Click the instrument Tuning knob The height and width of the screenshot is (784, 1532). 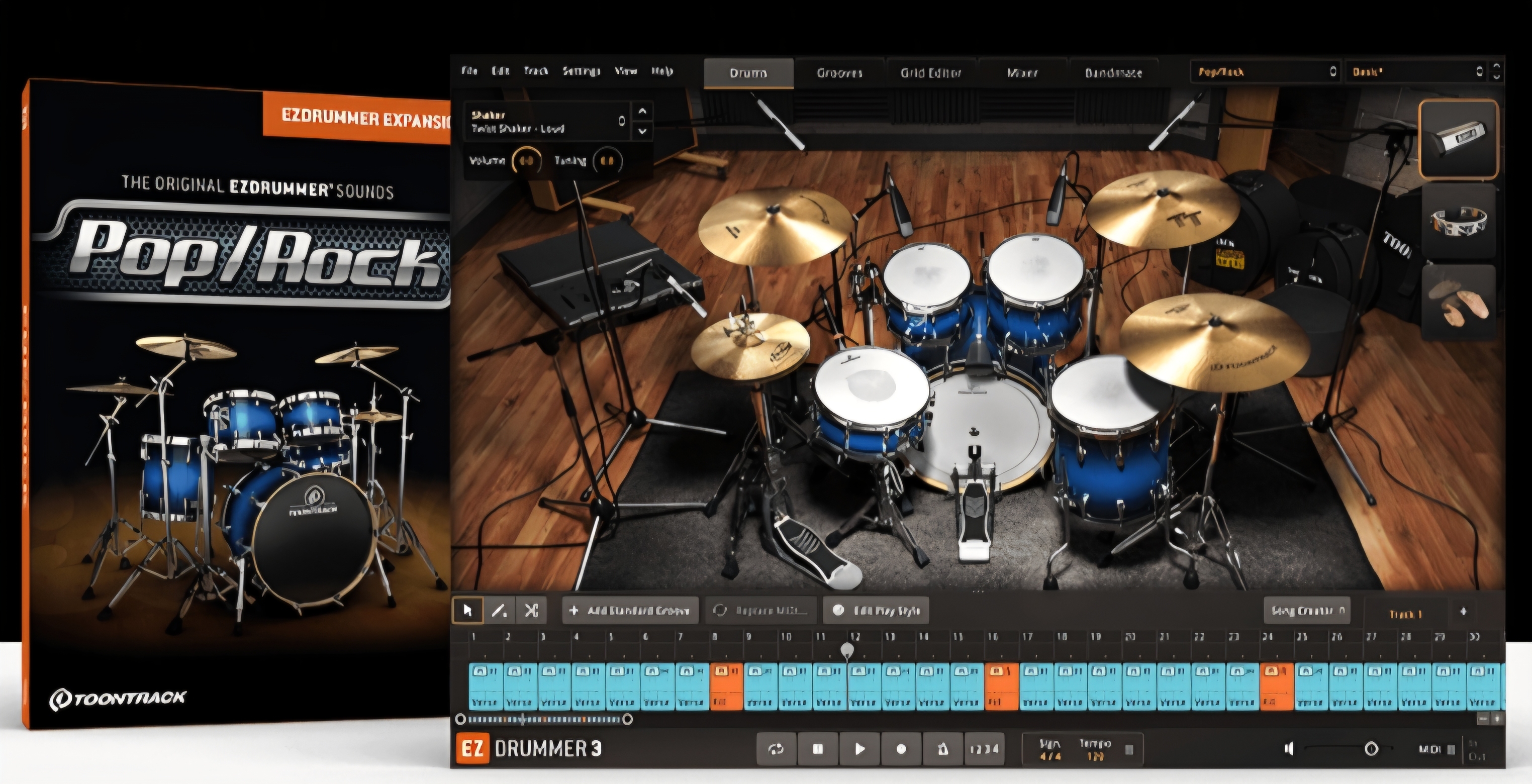607,161
